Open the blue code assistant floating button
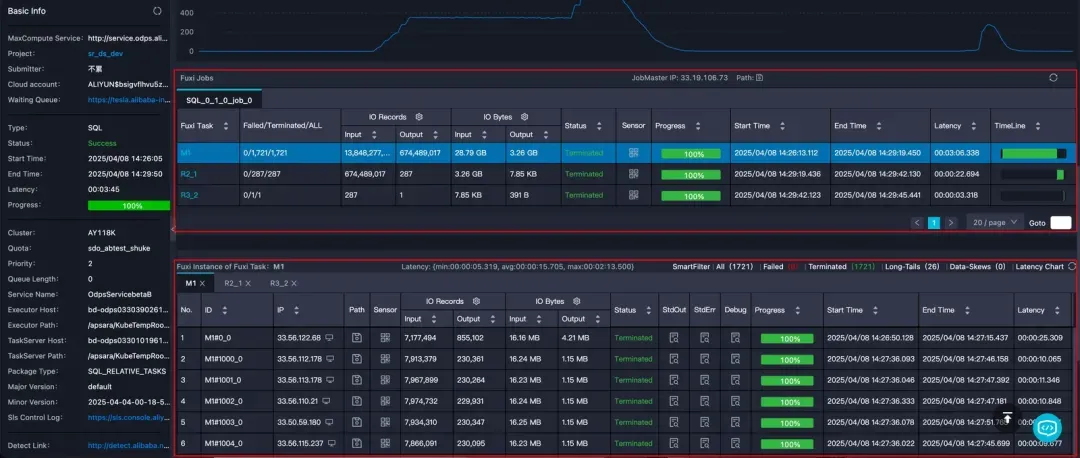The image size is (1080, 458). (x=1047, y=428)
